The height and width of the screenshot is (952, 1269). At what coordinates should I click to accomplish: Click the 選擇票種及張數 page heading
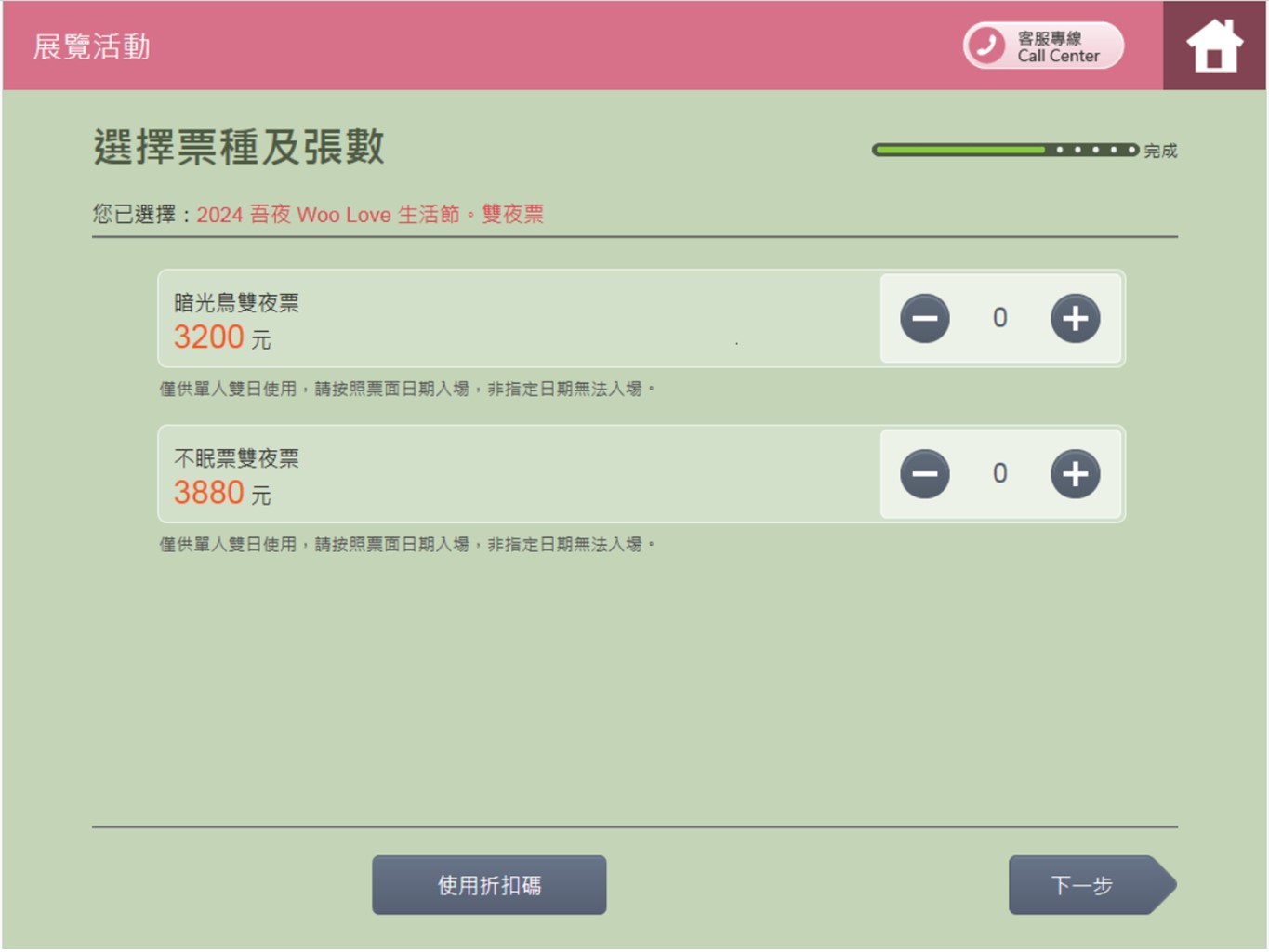239,147
